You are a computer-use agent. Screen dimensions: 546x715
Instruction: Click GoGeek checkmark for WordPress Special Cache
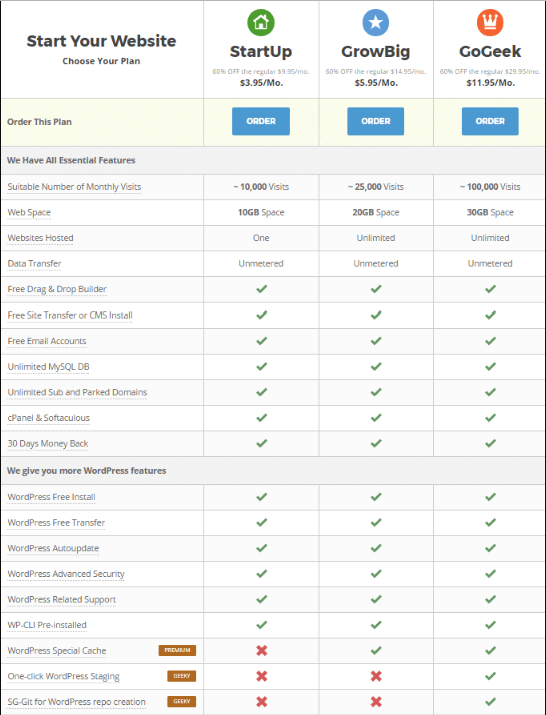[490, 650]
